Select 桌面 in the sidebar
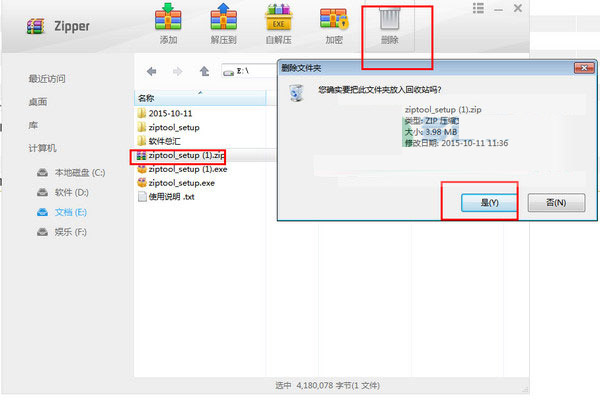600x403 pixels. (x=38, y=102)
